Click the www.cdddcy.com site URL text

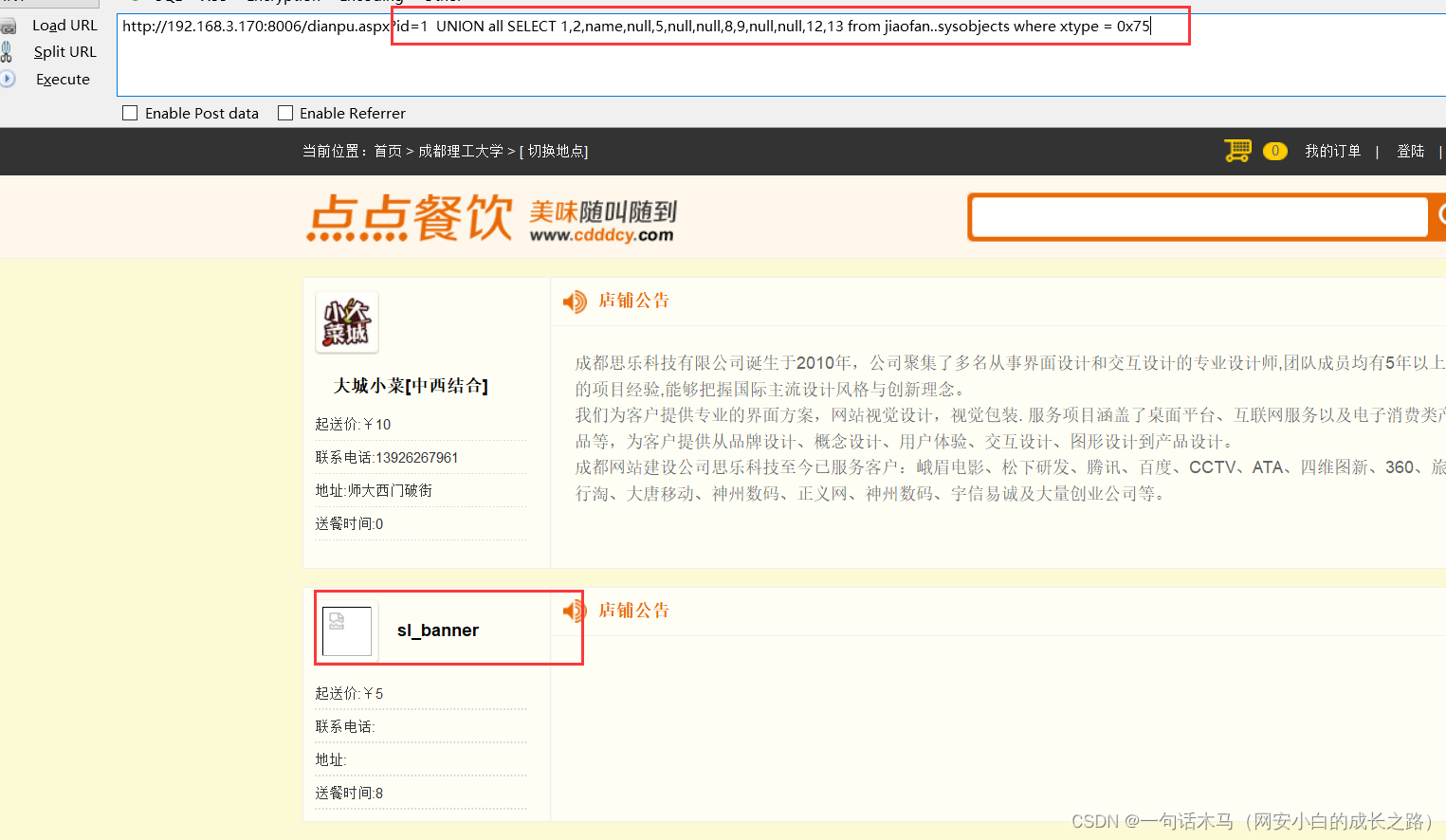(x=601, y=235)
